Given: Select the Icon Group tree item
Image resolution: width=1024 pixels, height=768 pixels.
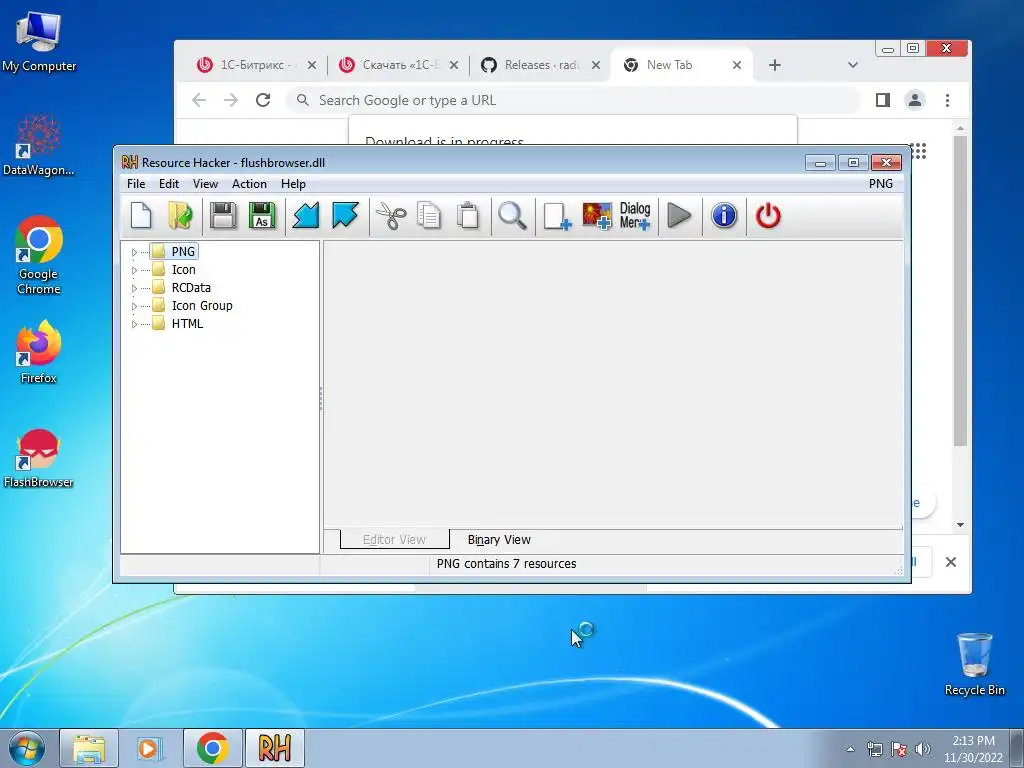Looking at the screenshot, I should [x=202, y=306].
